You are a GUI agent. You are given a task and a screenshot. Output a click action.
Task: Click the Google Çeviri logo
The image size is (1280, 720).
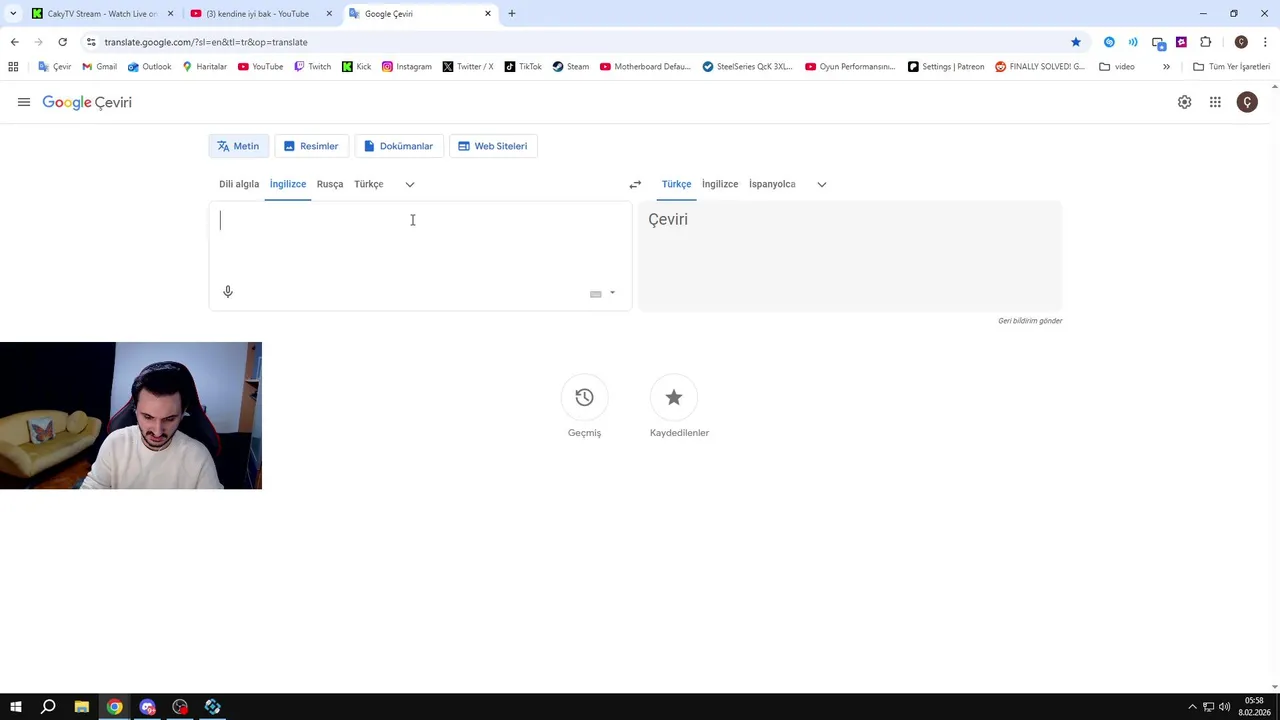click(87, 102)
